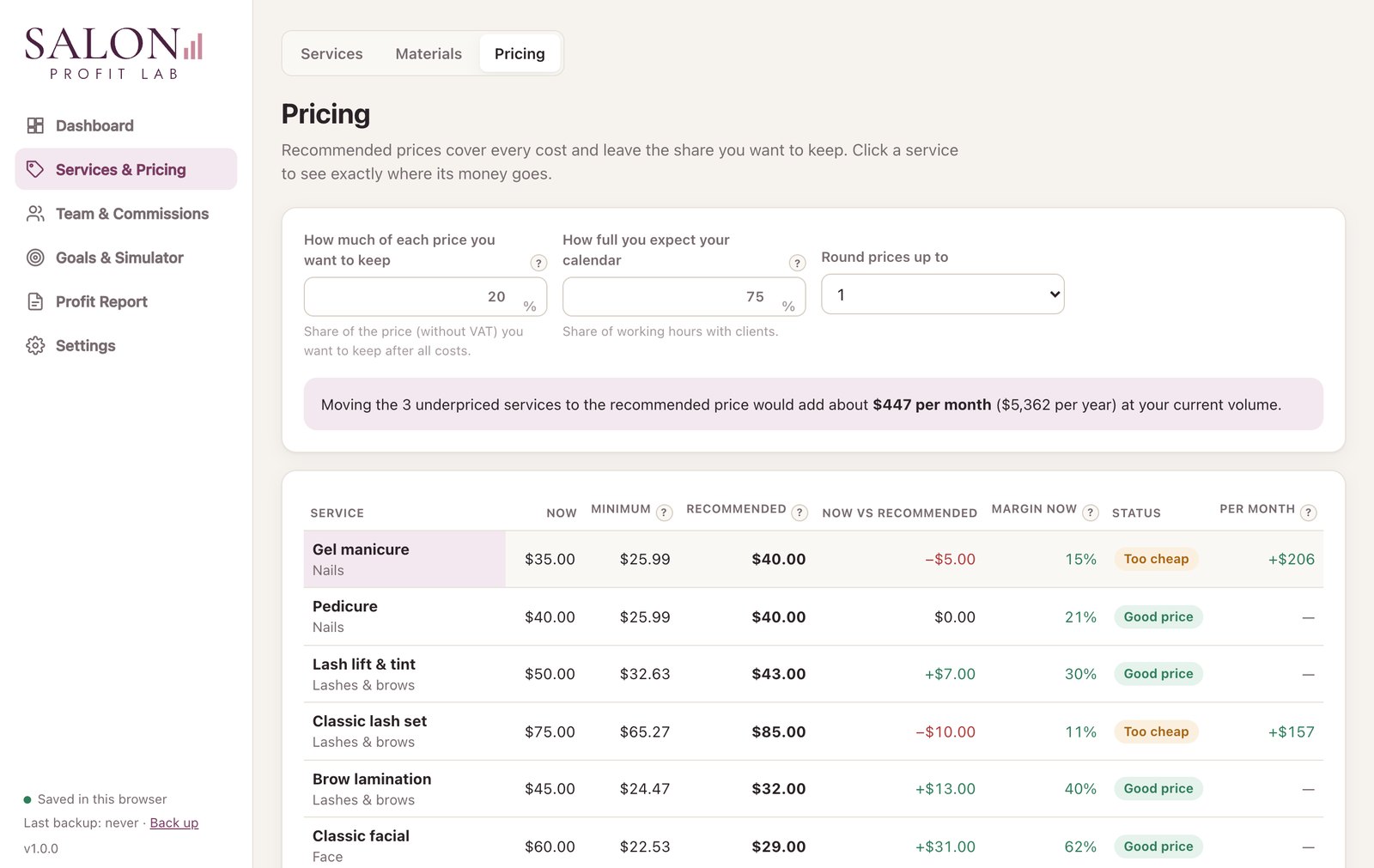The height and width of the screenshot is (868, 1374).
Task: Click Too cheap badge for Classic lash set
Action: (1156, 731)
